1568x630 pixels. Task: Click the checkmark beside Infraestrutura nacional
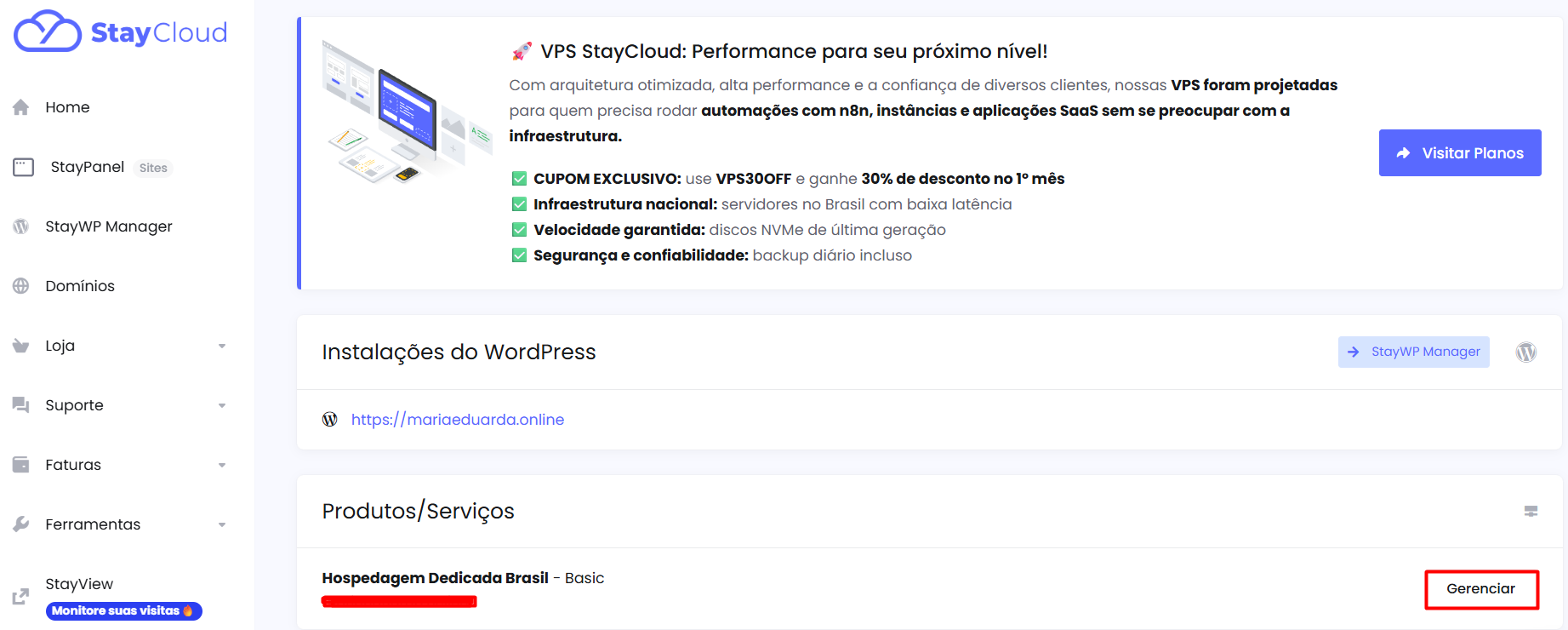click(x=519, y=204)
